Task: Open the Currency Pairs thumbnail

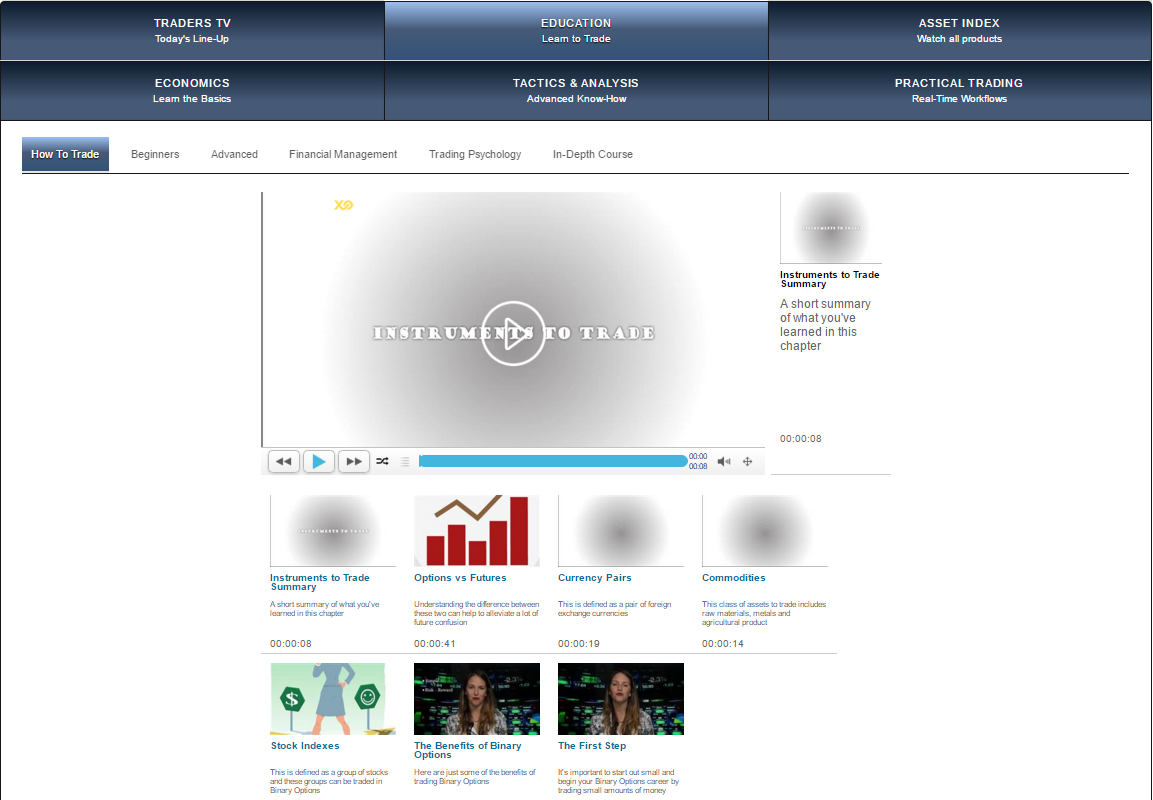Action: point(621,530)
